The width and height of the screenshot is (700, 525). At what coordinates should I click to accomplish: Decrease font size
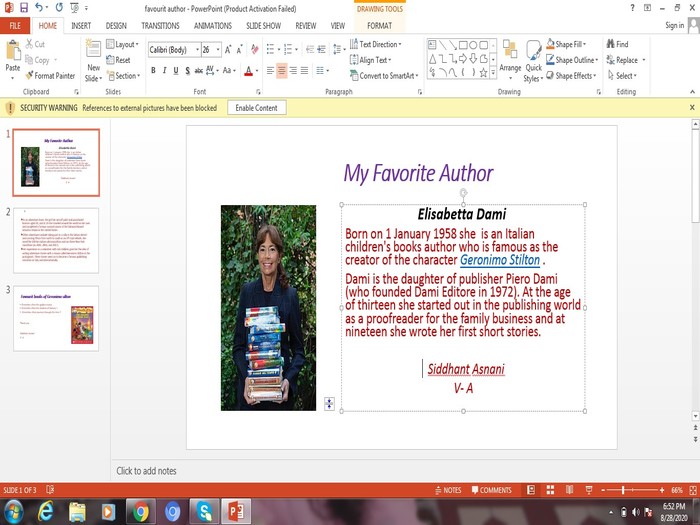[x=240, y=50]
